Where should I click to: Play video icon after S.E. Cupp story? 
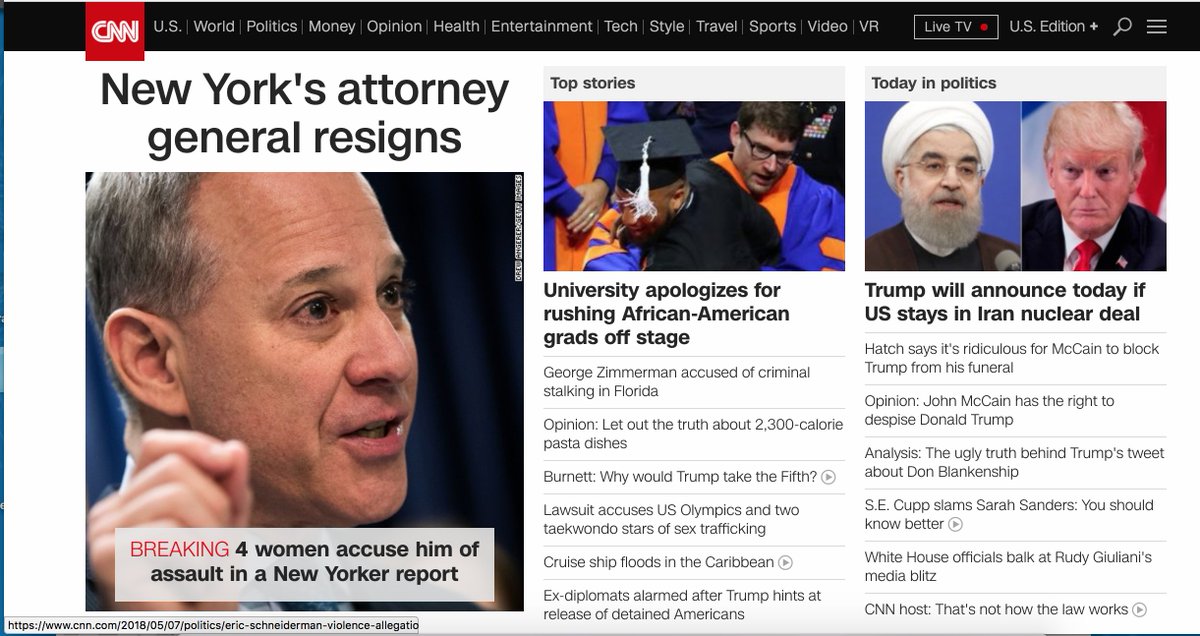pos(956,524)
